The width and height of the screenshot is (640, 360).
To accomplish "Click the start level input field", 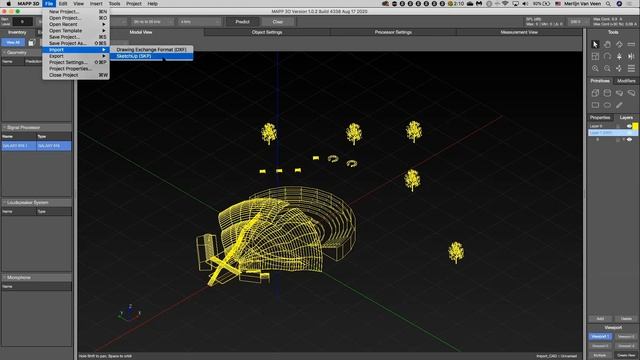I will 22,22.
